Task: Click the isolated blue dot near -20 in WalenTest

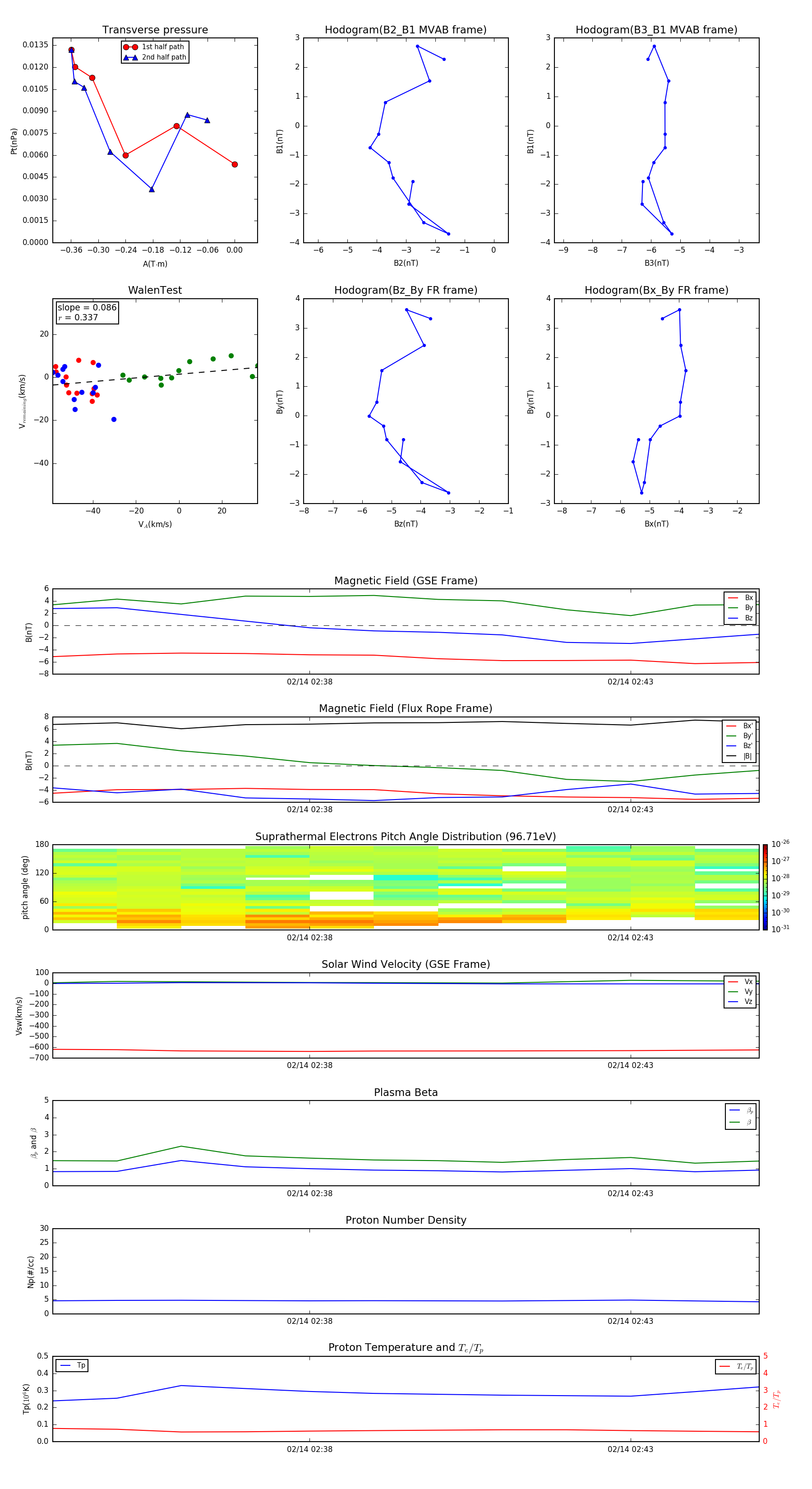Action: pyautogui.click(x=114, y=419)
